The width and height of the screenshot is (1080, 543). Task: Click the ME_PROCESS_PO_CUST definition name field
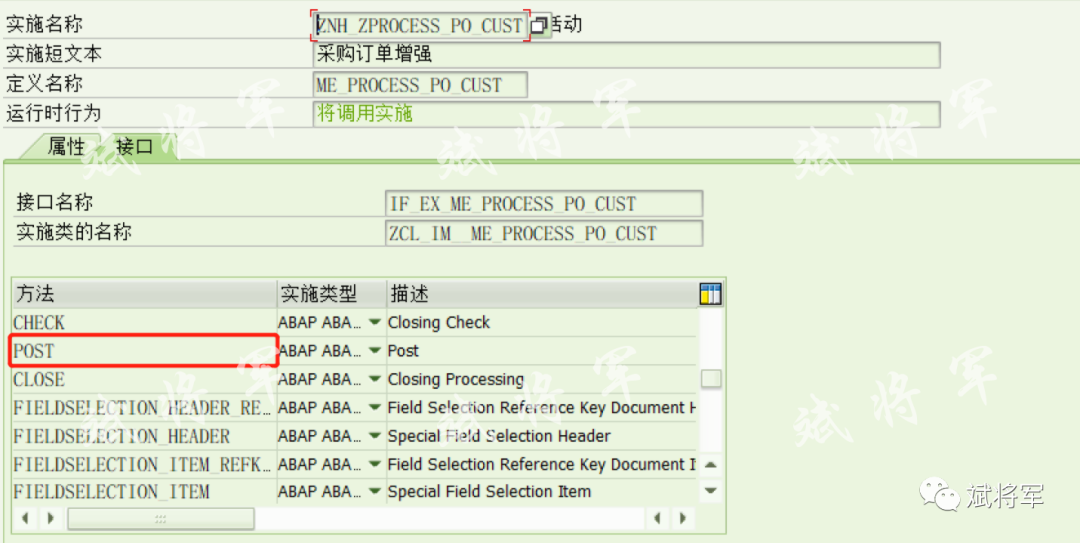(420, 85)
